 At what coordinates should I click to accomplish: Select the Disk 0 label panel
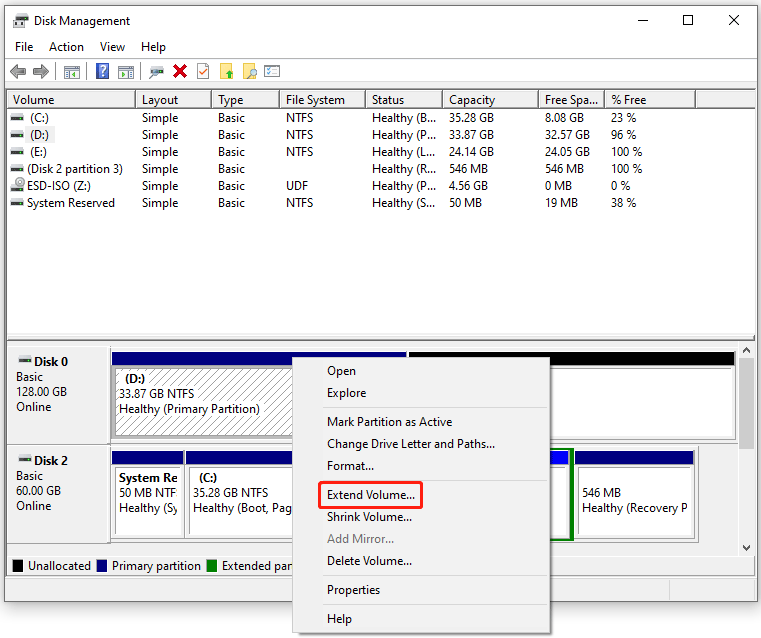(58, 394)
